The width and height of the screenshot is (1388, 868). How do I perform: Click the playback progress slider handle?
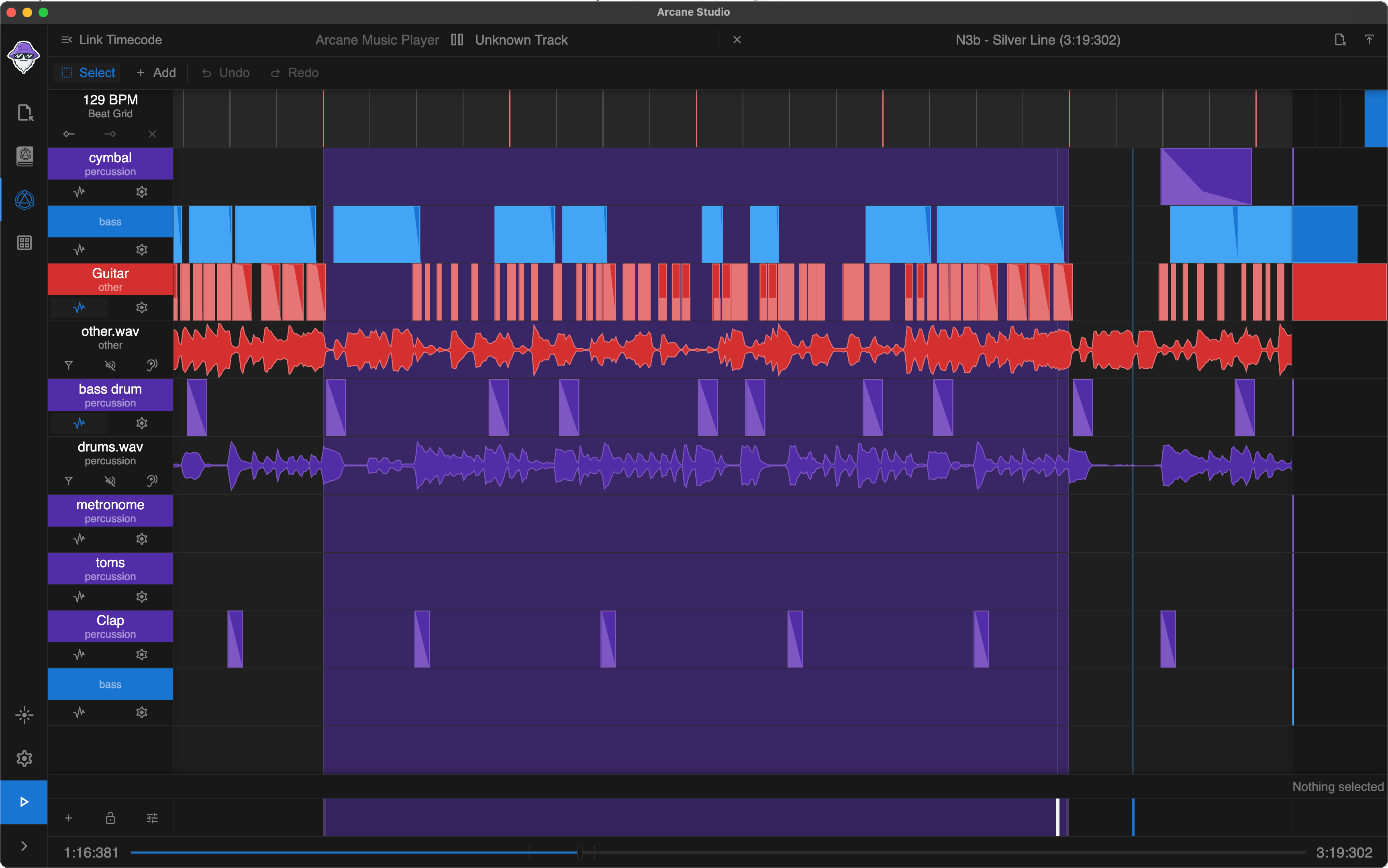pyautogui.click(x=580, y=852)
